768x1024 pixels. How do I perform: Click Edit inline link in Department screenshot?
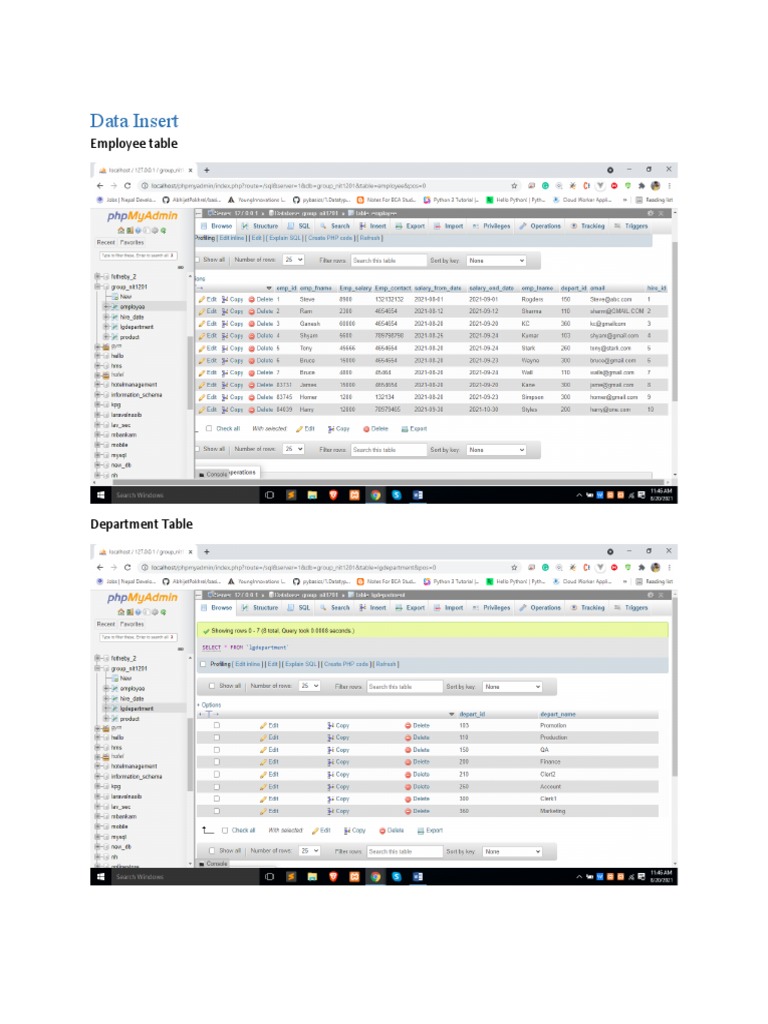point(248,664)
